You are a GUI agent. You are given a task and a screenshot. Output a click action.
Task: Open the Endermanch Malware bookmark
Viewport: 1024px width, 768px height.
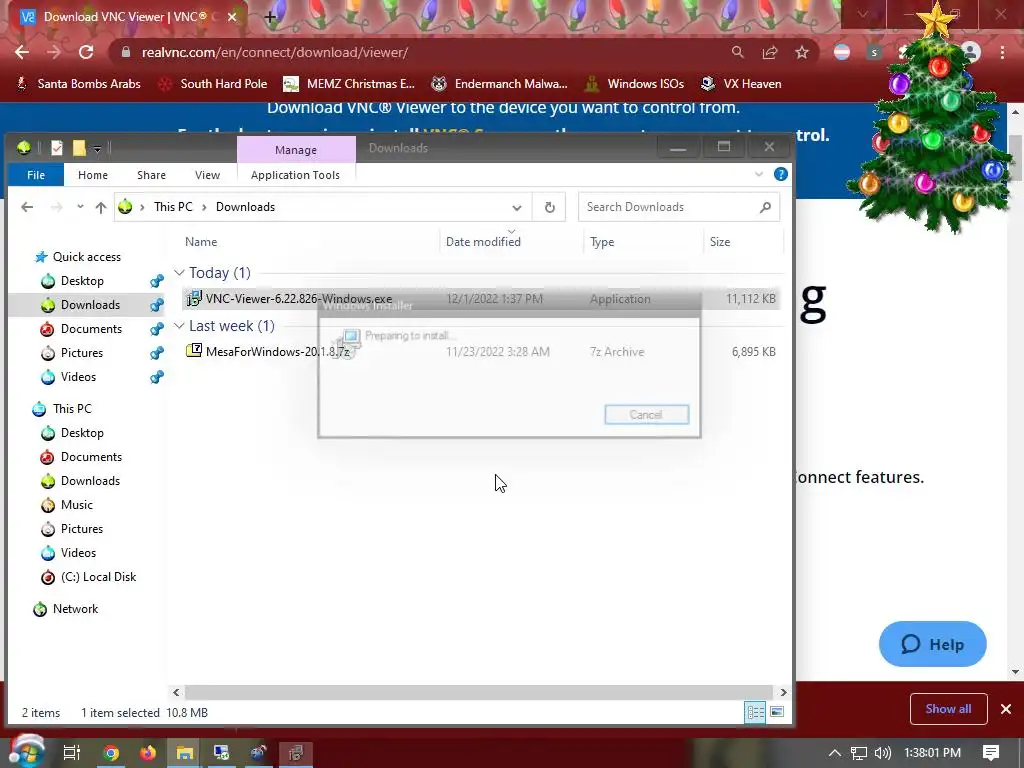[x=500, y=84]
